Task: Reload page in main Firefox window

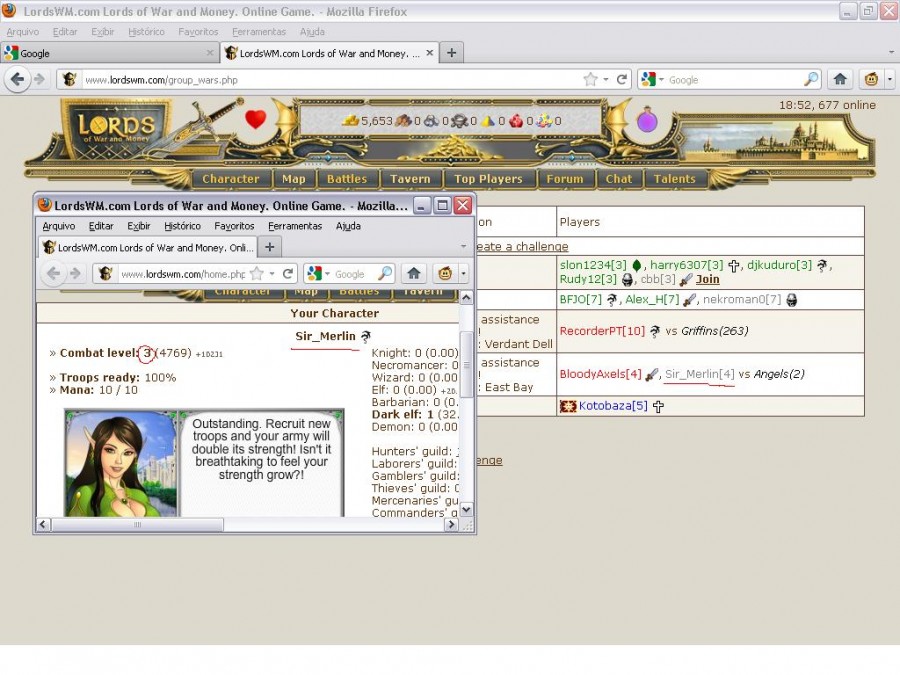Action: coord(621,80)
